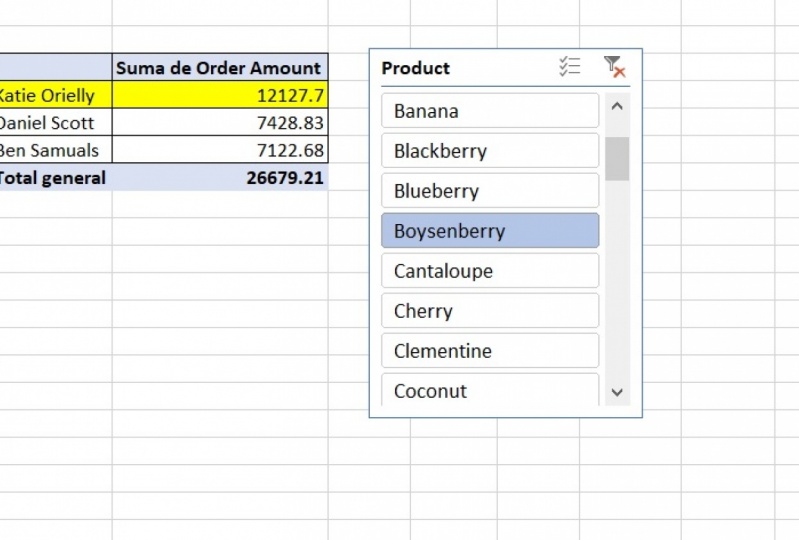Select the Ben Samuals cell
The image size is (799, 540).
coord(55,150)
